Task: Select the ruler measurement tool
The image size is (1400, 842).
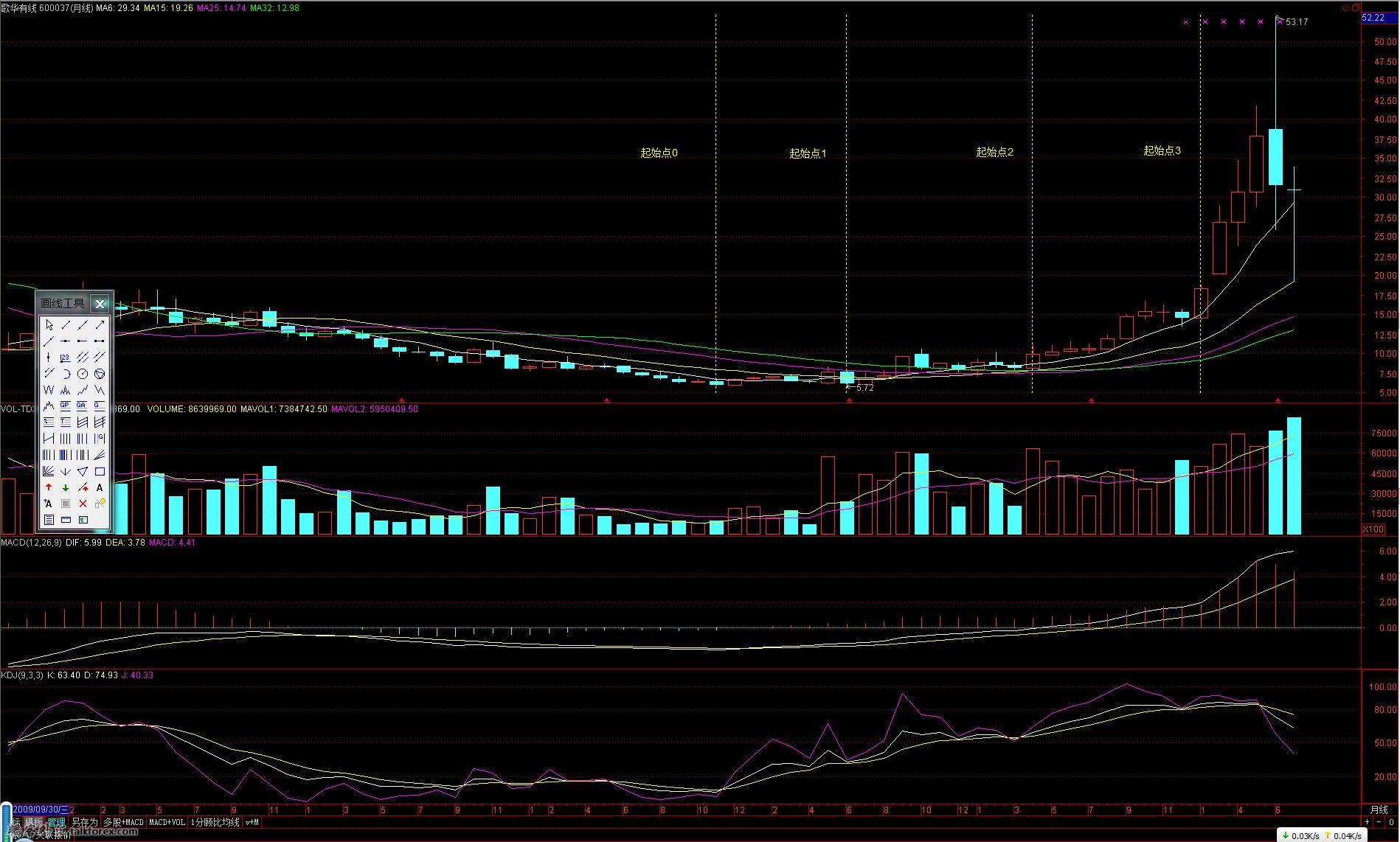Action: [x=66, y=519]
